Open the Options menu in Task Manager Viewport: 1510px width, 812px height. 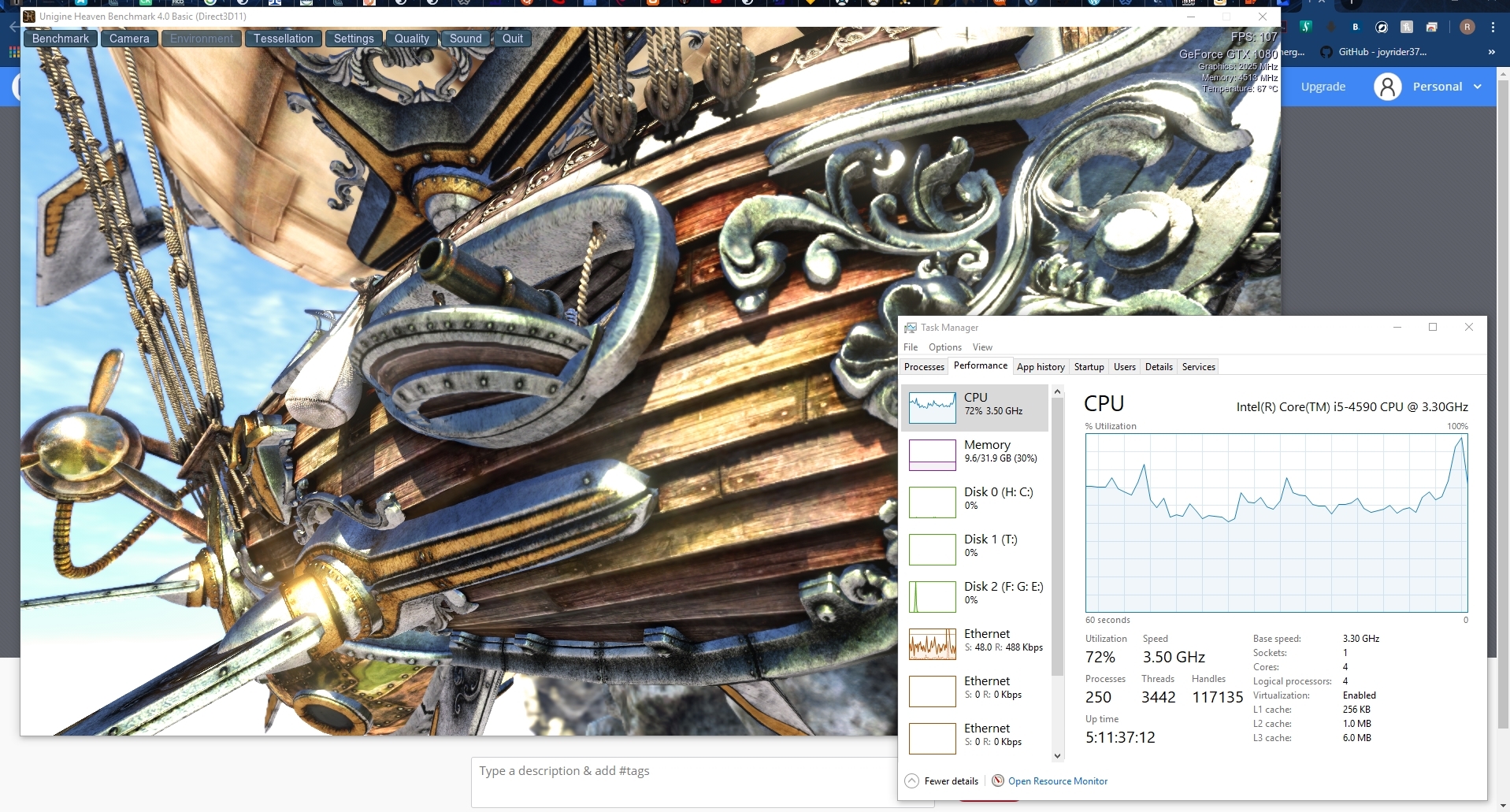coord(945,347)
